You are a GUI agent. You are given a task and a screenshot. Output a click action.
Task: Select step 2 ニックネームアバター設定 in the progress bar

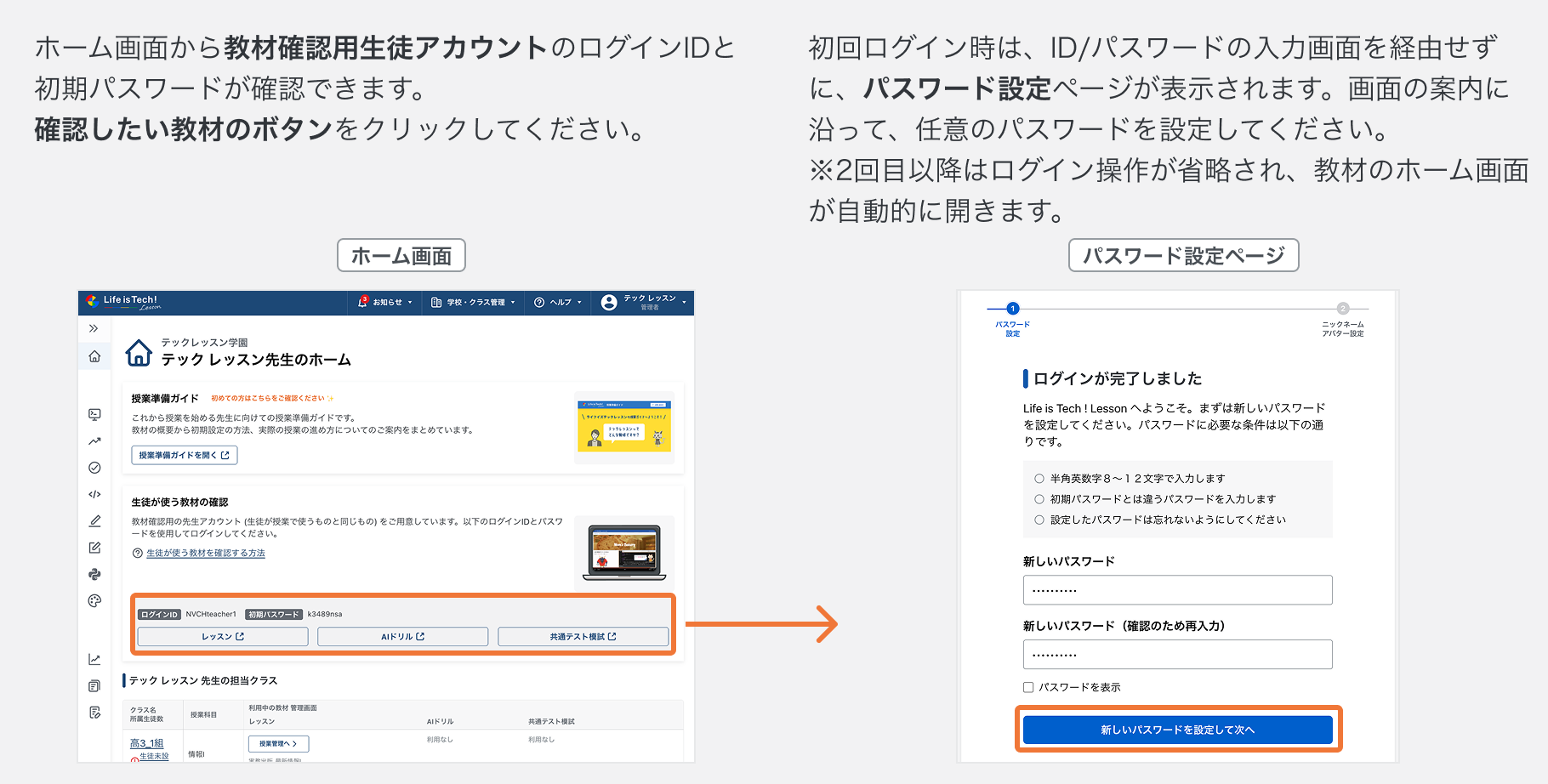tap(1343, 320)
